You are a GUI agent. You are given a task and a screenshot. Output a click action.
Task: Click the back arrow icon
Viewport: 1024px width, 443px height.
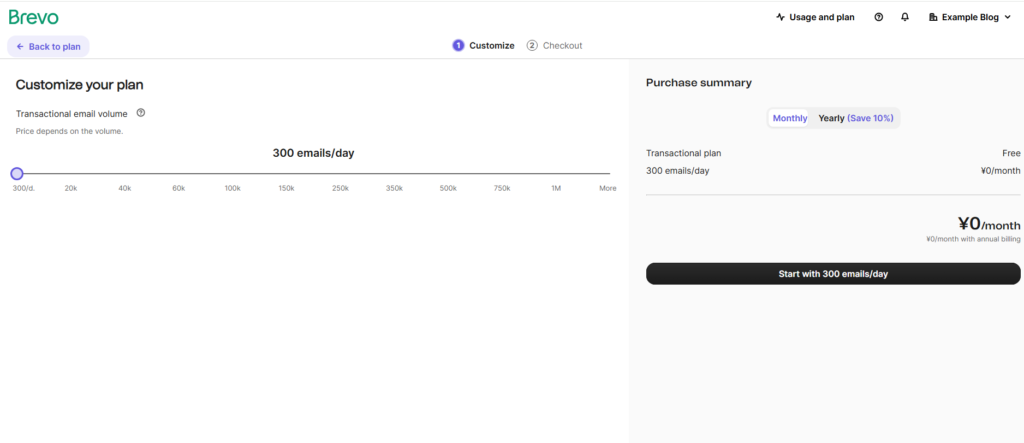[20, 46]
